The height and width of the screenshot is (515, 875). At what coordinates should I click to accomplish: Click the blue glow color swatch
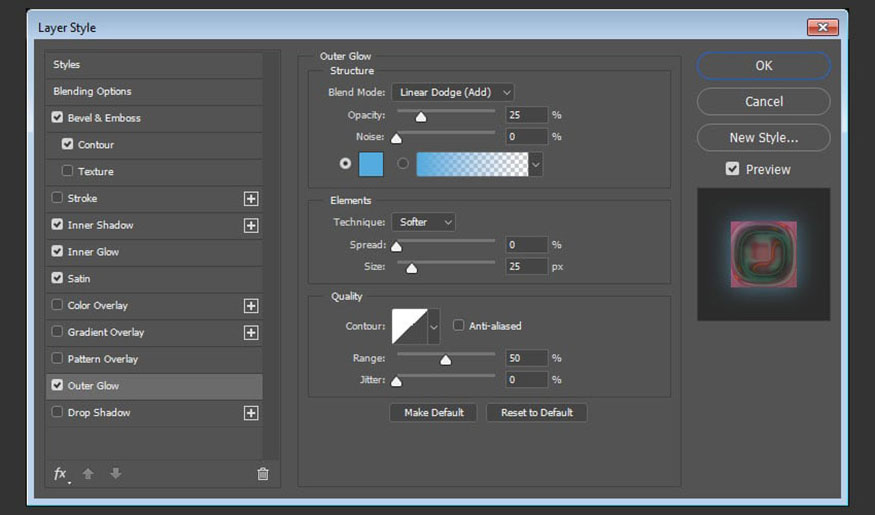click(371, 165)
